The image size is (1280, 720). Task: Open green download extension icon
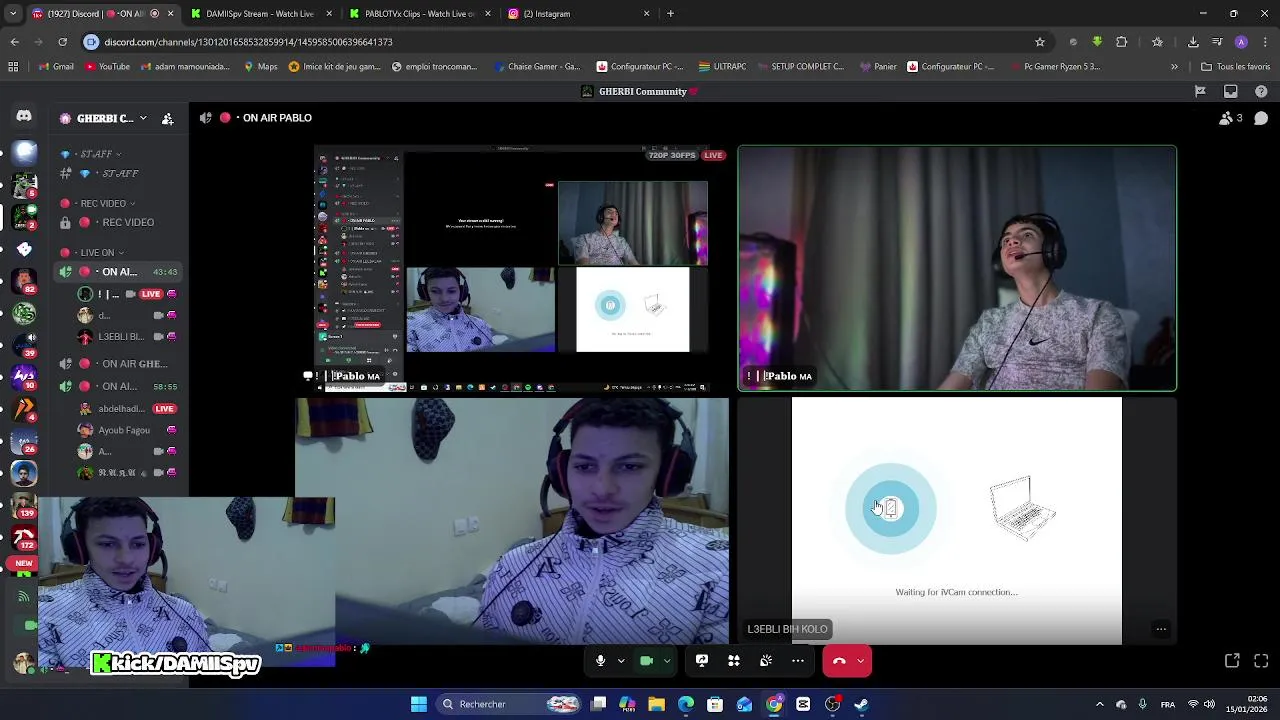1097,42
